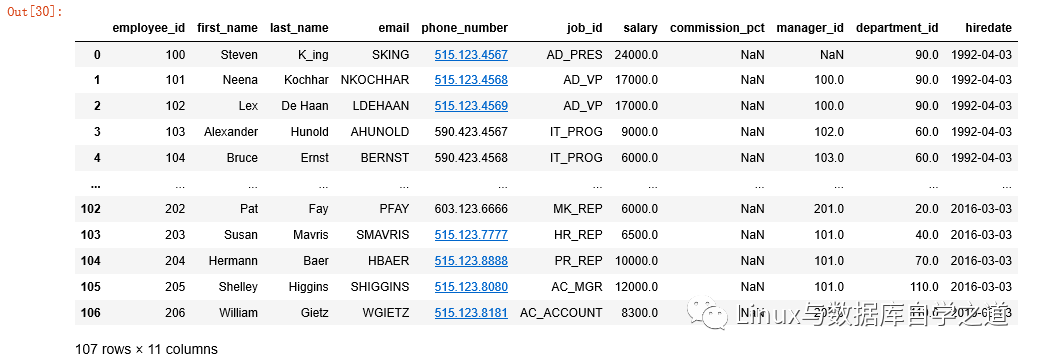Image resolution: width=1042 pixels, height=360 pixels.
Task: Open phone link 515.123.8181 for William
Action: pos(471,312)
